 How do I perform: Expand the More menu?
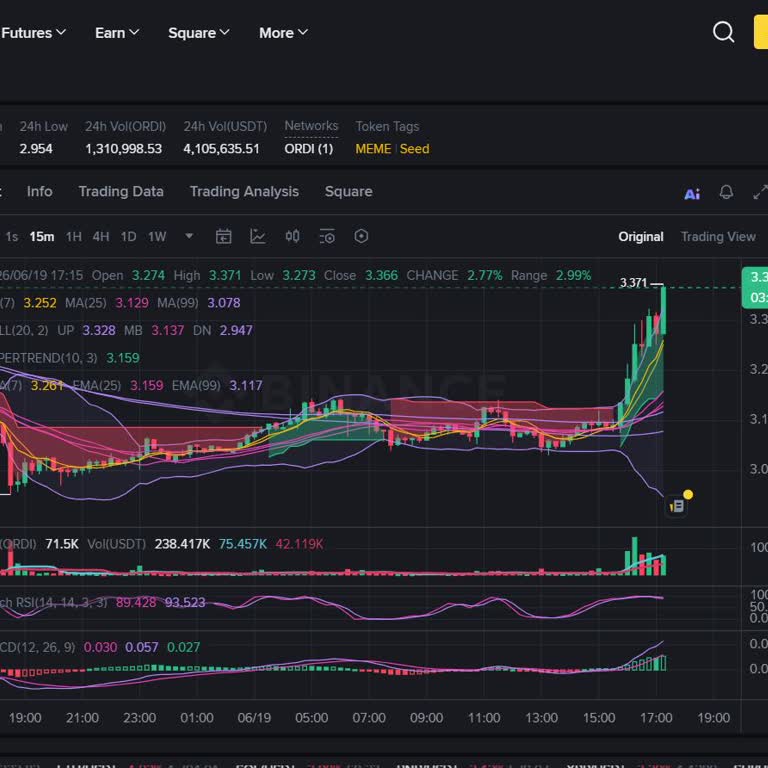point(284,33)
